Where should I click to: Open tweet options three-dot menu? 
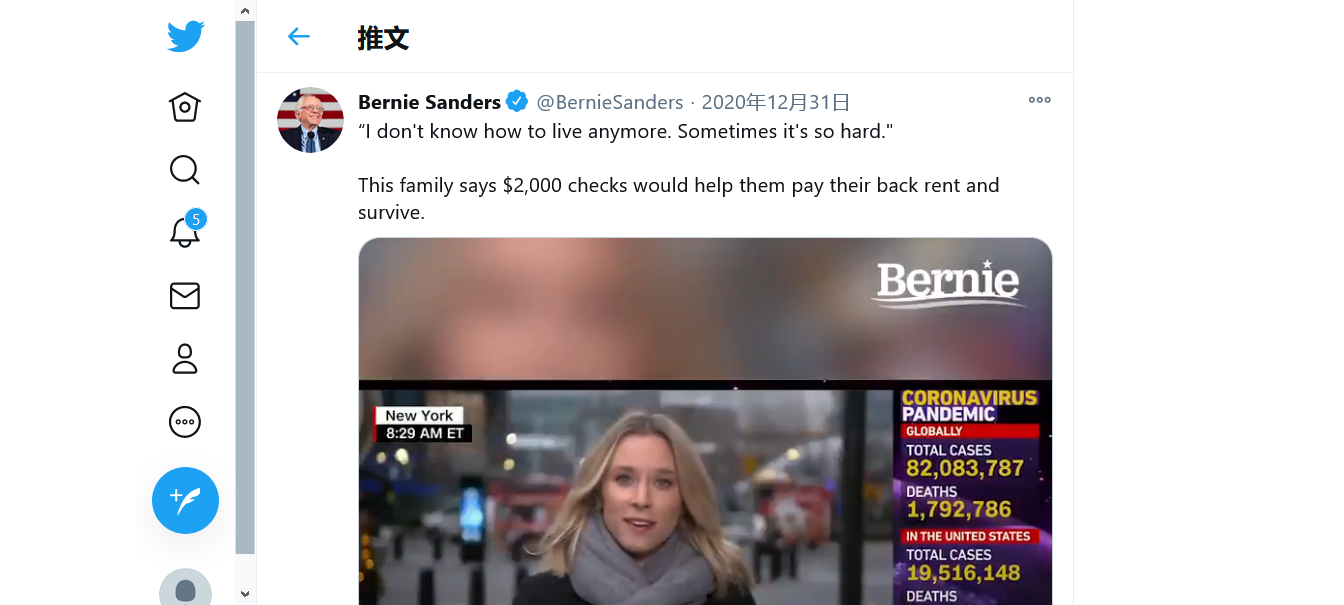coord(1040,100)
